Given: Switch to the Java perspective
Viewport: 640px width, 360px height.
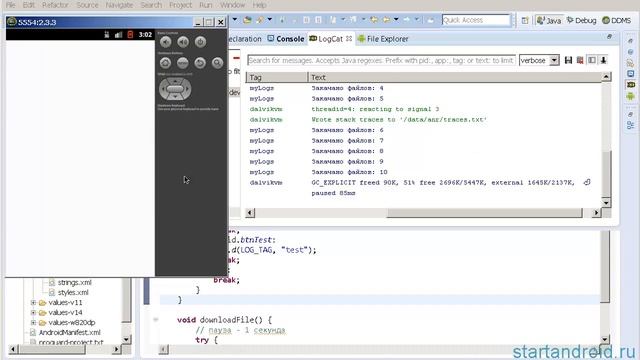Looking at the screenshot, I should pyautogui.click(x=549, y=20).
